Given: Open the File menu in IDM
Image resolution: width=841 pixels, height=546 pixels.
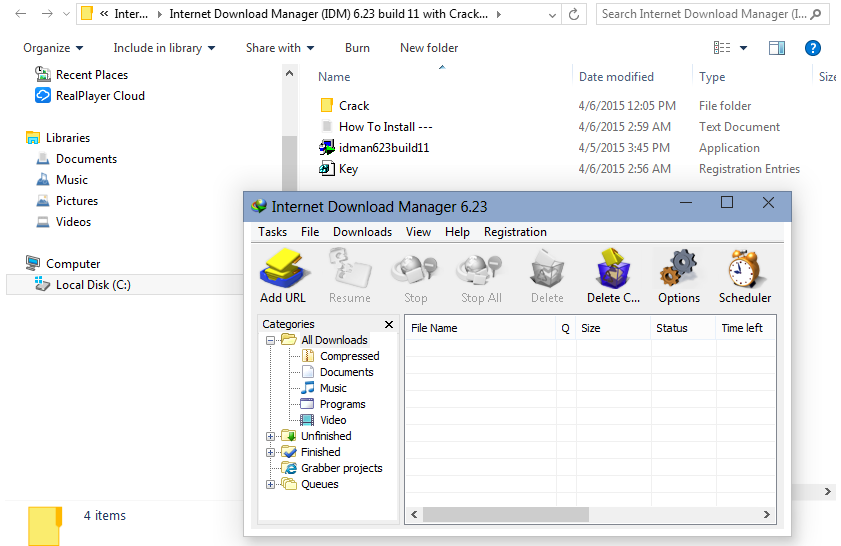Looking at the screenshot, I should (x=310, y=232).
